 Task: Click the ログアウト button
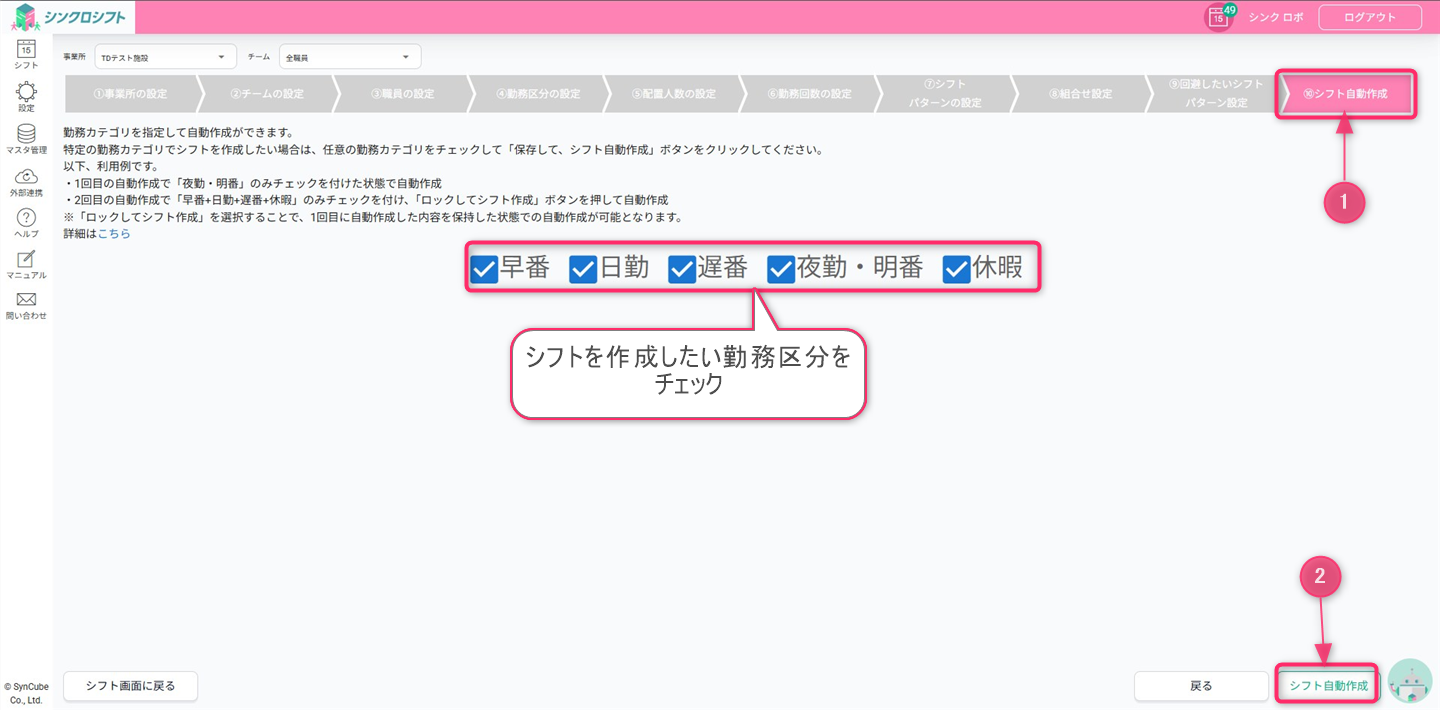point(1369,17)
